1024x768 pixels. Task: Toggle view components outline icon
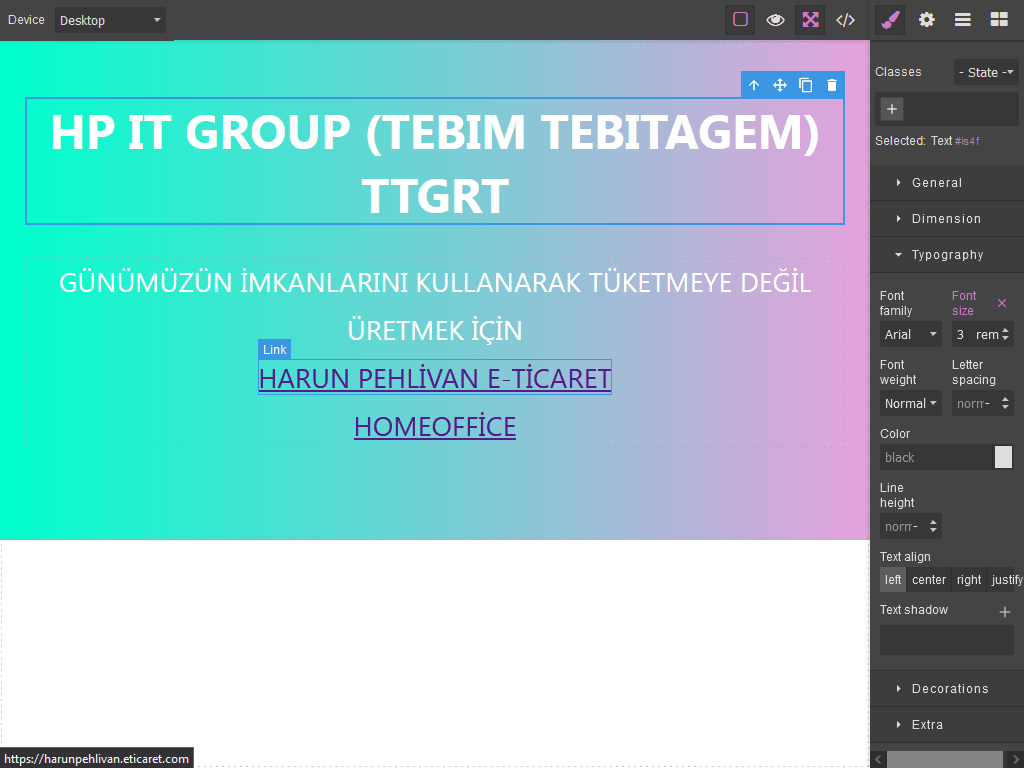740,20
